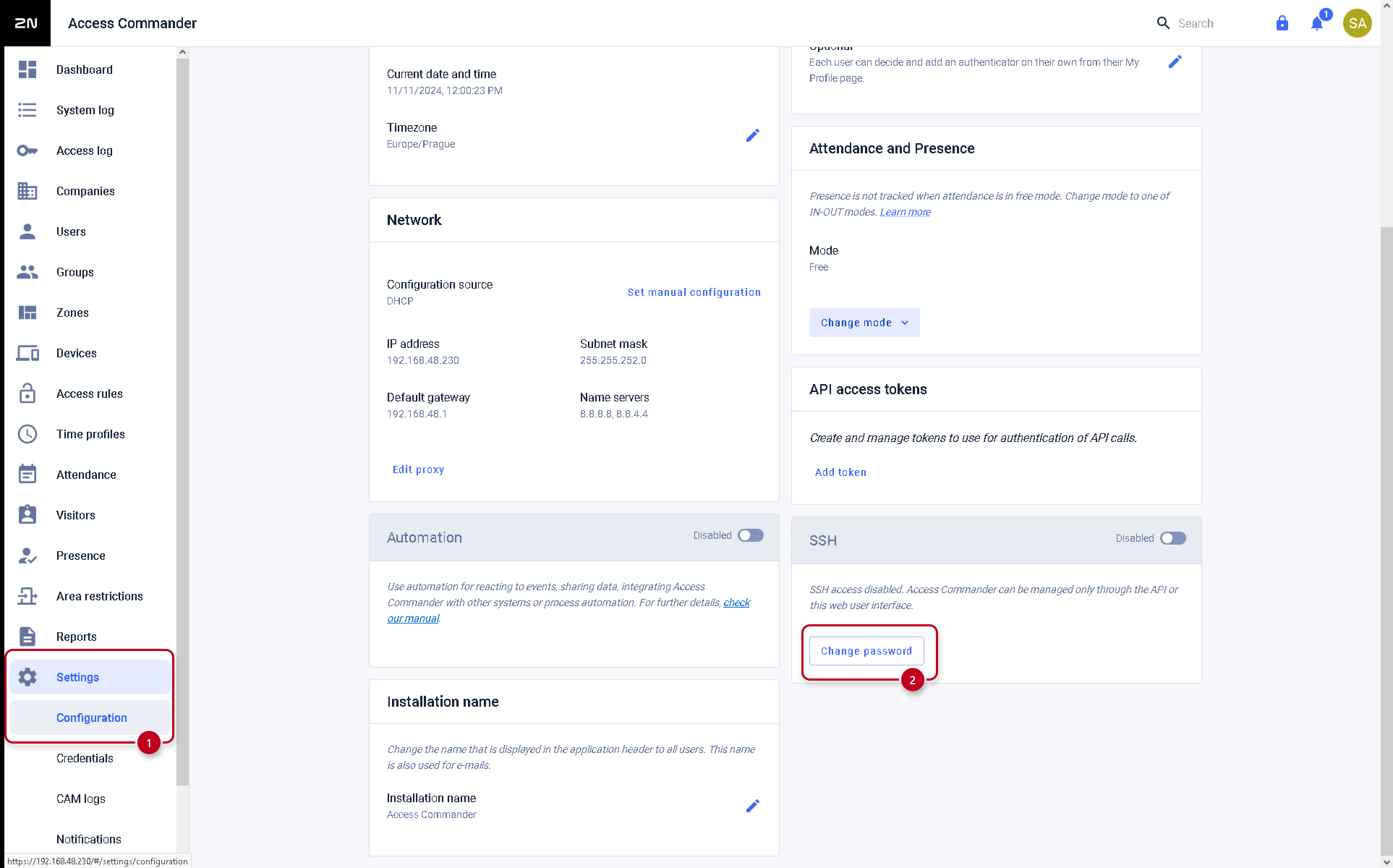1393x868 pixels.
Task: Expand the Change mode dropdown
Action: [x=864, y=323]
